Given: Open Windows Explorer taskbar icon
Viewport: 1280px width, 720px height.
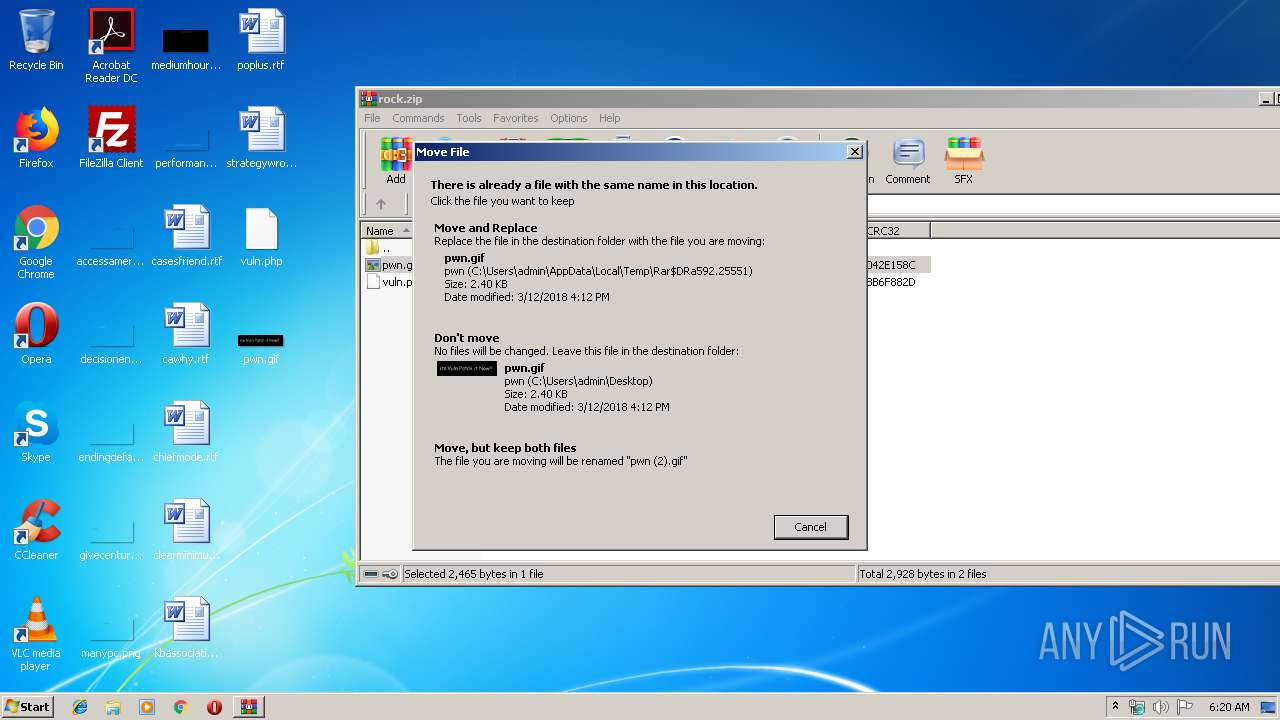Looking at the screenshot, I should (x=113, y=707).
